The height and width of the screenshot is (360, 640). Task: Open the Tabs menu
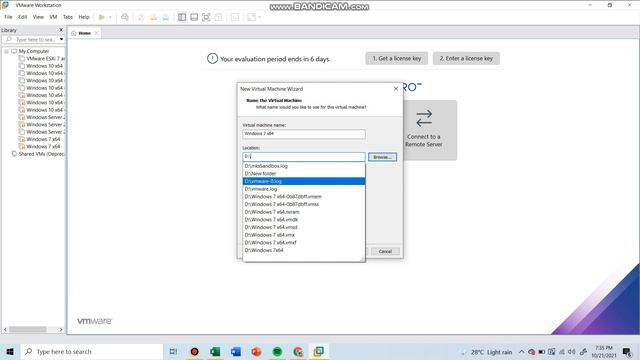(x=68, y=17)
